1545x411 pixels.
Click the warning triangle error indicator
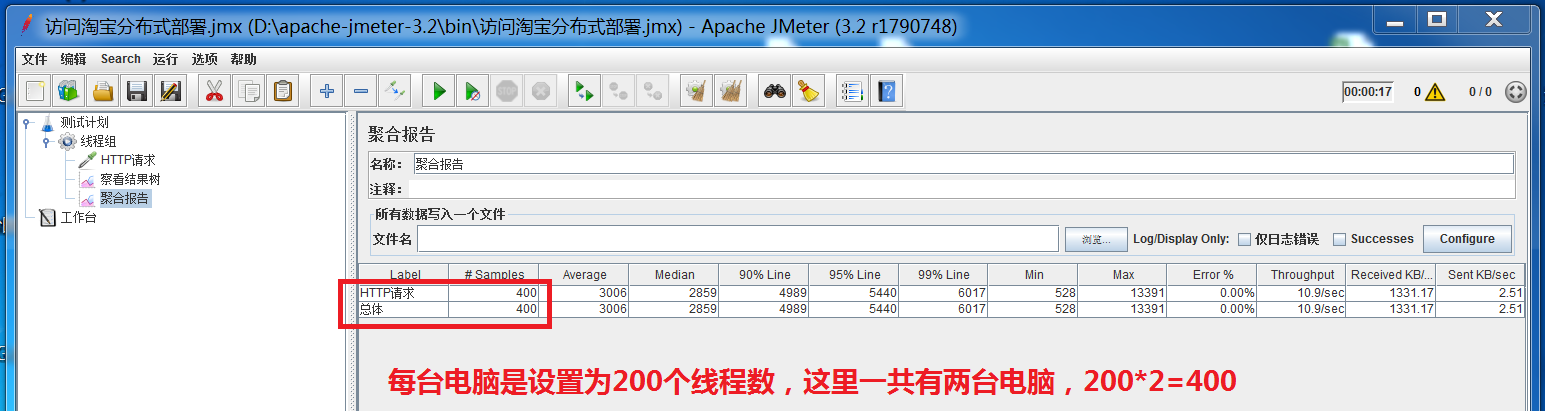(x=1436, y=92)
